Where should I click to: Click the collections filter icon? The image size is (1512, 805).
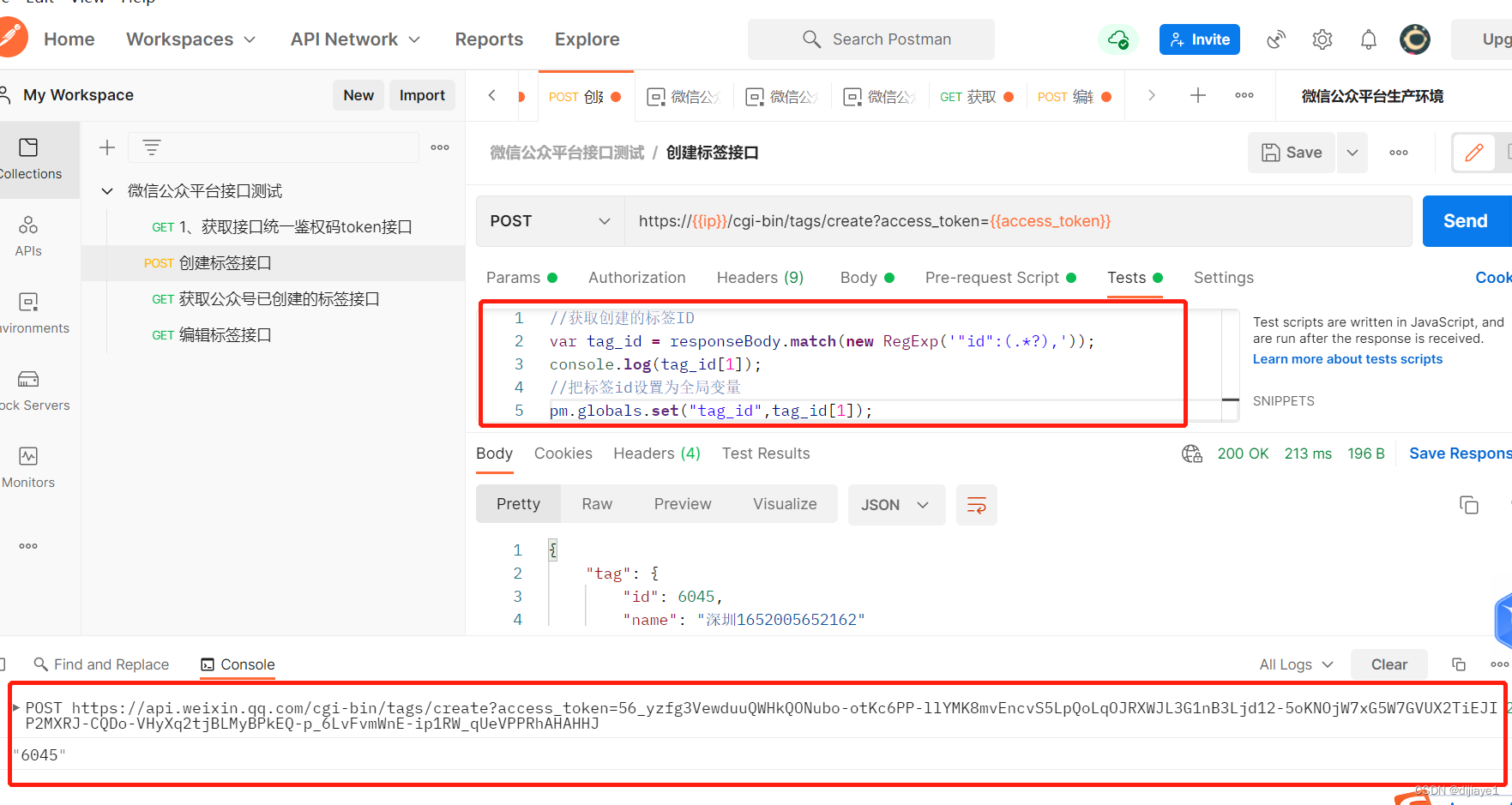152,147
